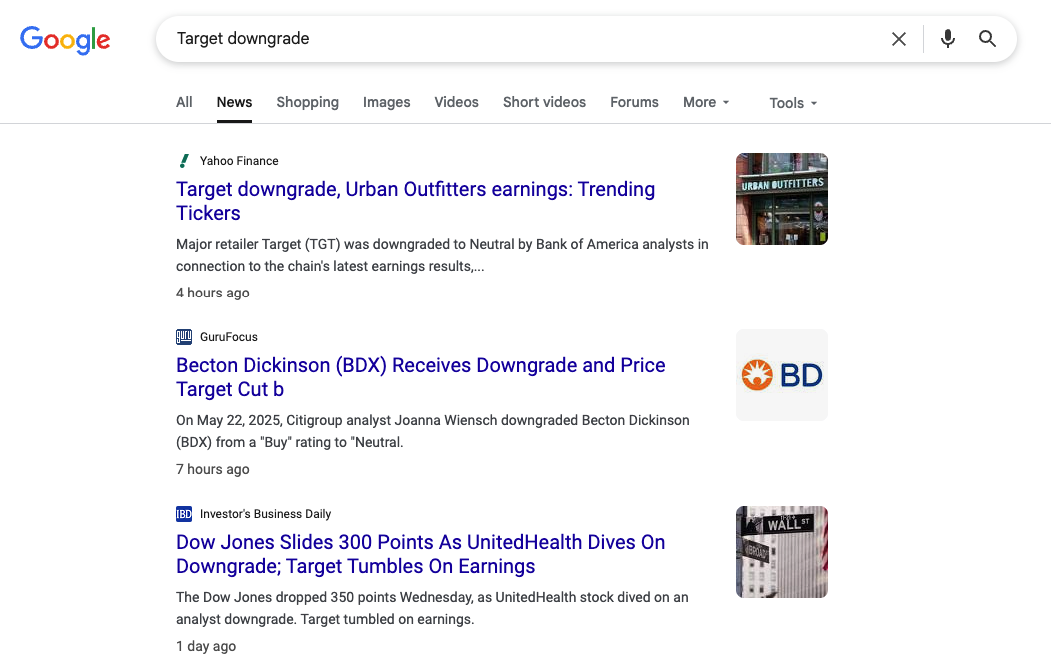Open the Forums tab
Viewport: 1051px width, 660px height.
pos(634,102)
